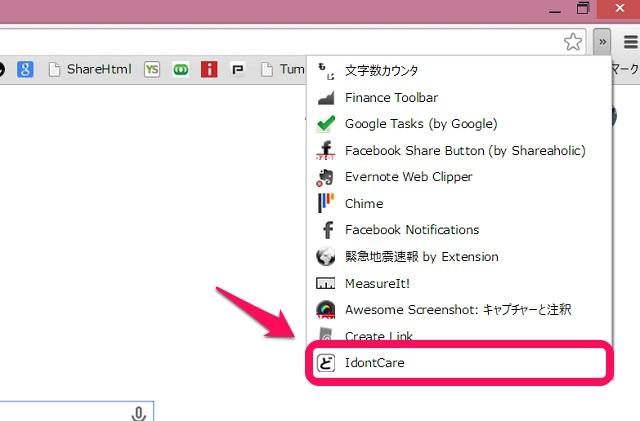Viewport: 640px width, 421px height.
Task: Open Finance Toolbar extension
Action: pyautogui.click(x=391, y=98)
